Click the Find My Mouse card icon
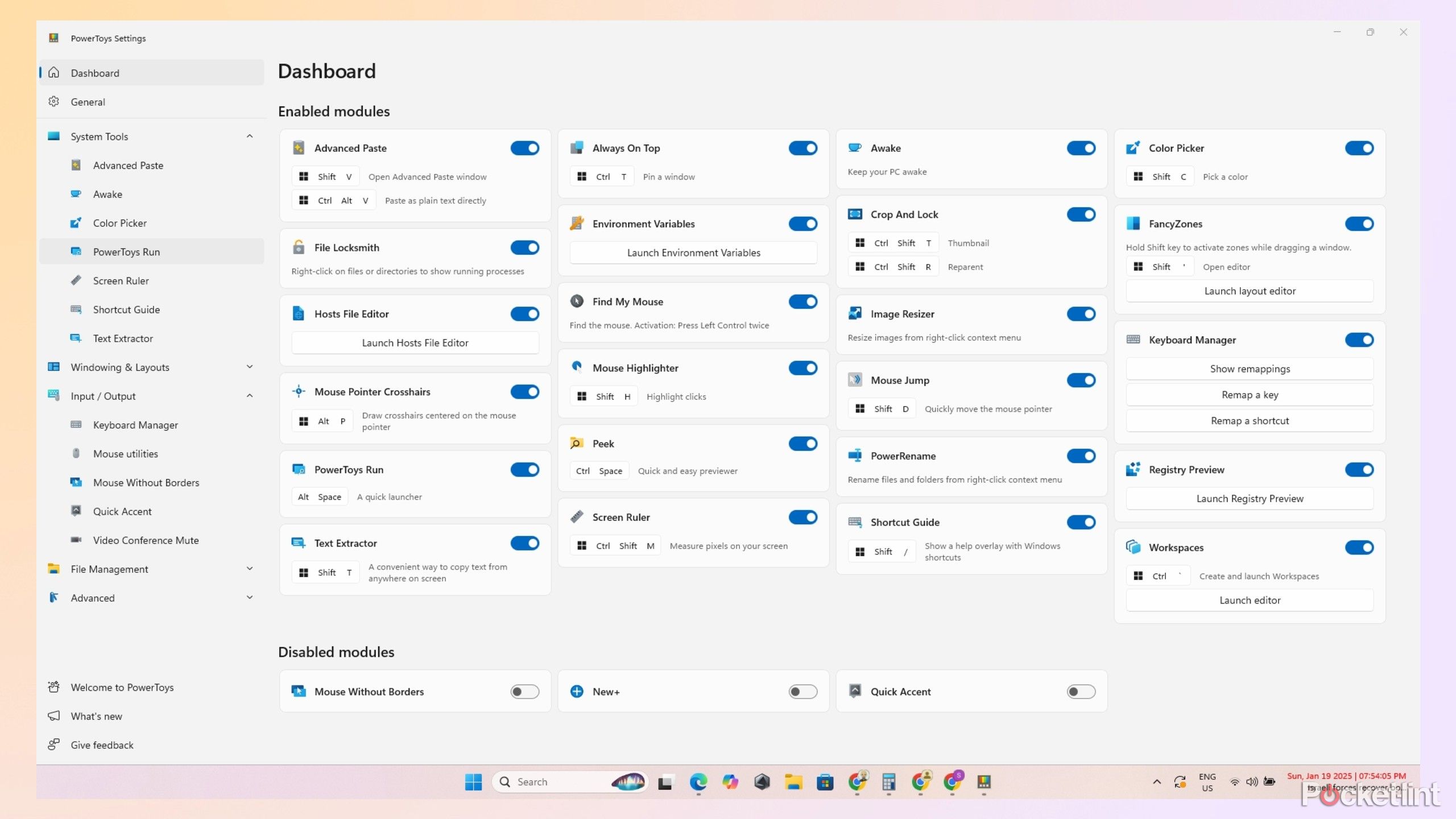Viewport: 1456px width, 819px height. tap(577, 301)
